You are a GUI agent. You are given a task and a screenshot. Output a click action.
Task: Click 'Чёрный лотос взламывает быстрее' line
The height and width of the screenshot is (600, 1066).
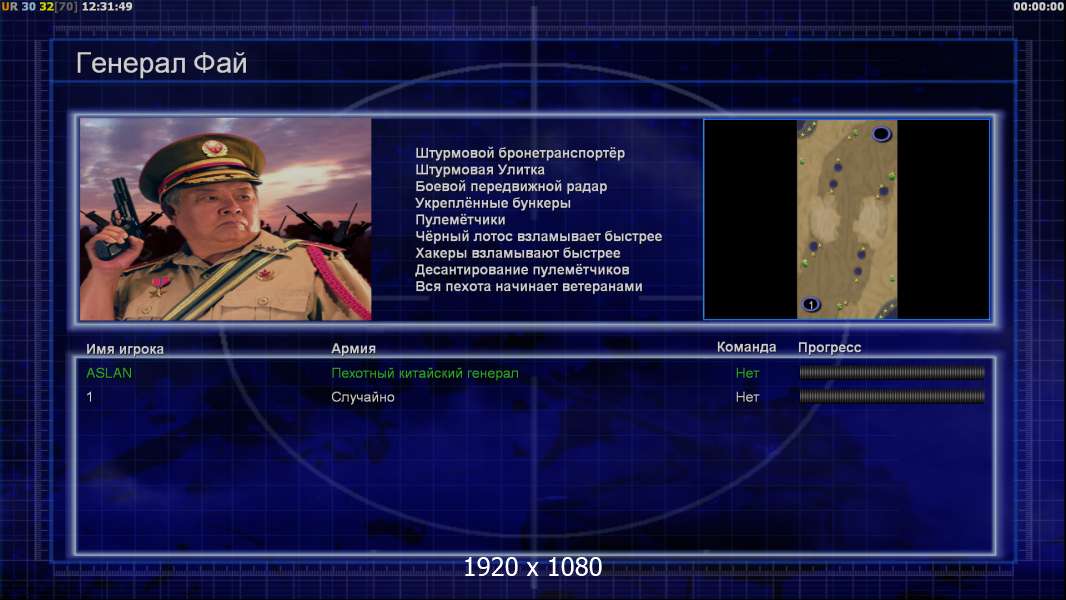coord(538,236)
